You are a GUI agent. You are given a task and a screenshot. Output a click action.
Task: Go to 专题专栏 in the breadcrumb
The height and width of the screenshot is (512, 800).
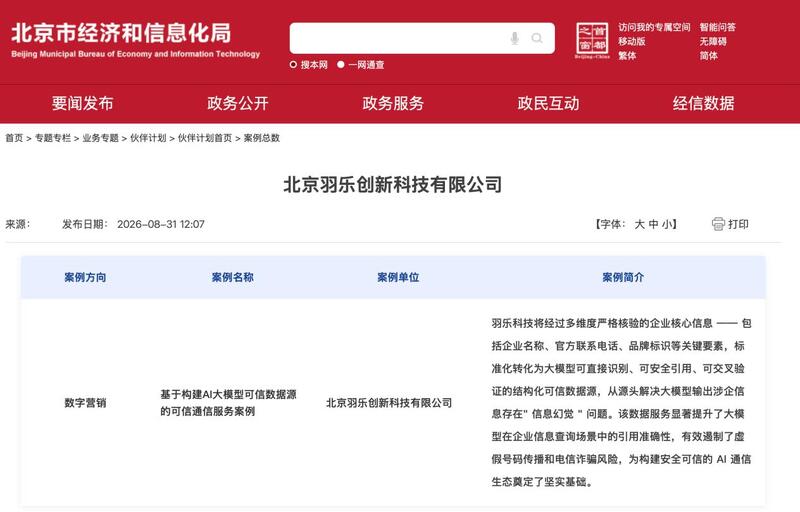tap(53, 138)
